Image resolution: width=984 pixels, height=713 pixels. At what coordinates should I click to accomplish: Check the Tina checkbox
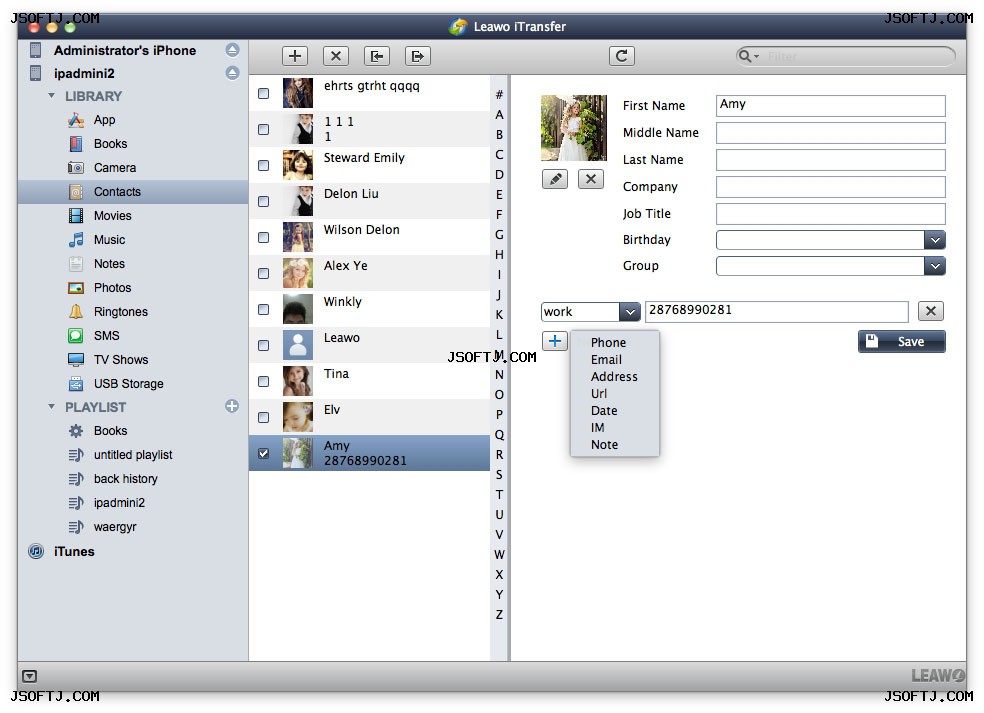pyautogui.click(x=264, y=381)
